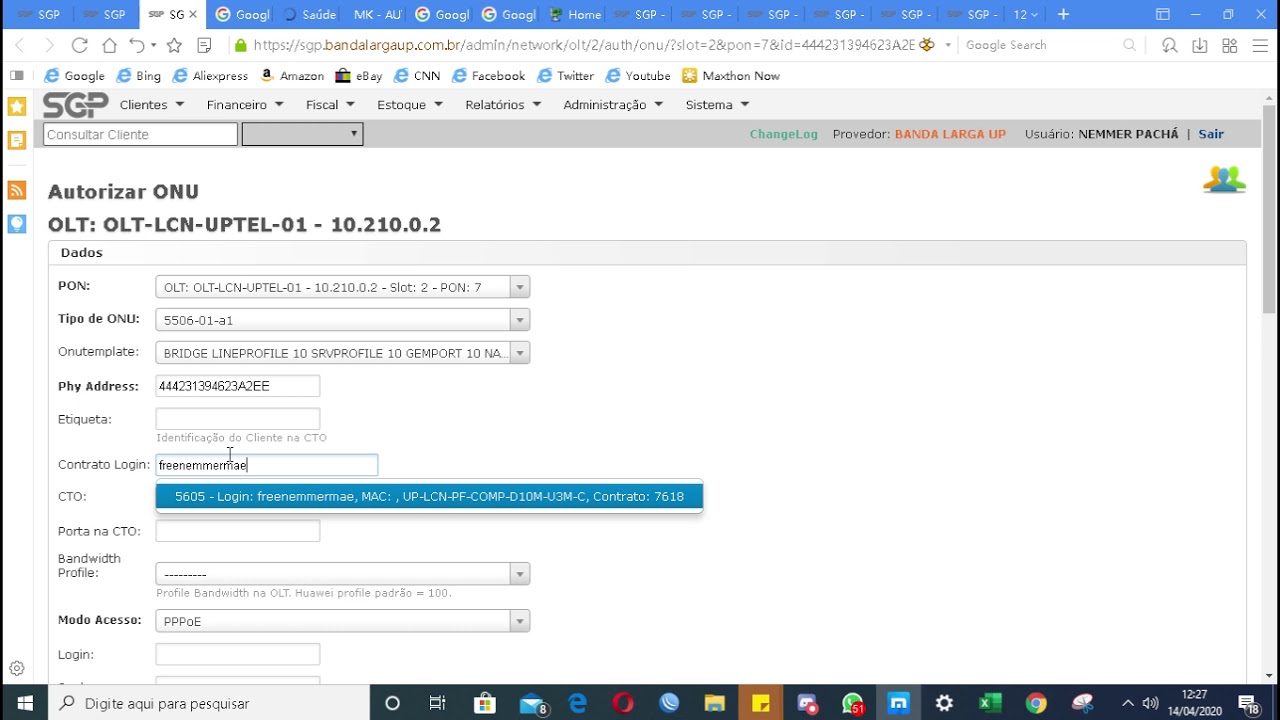This screenshot has width=1280, height=720.
Task: Open the browser downloads icon
Action: coord(1199,45)
